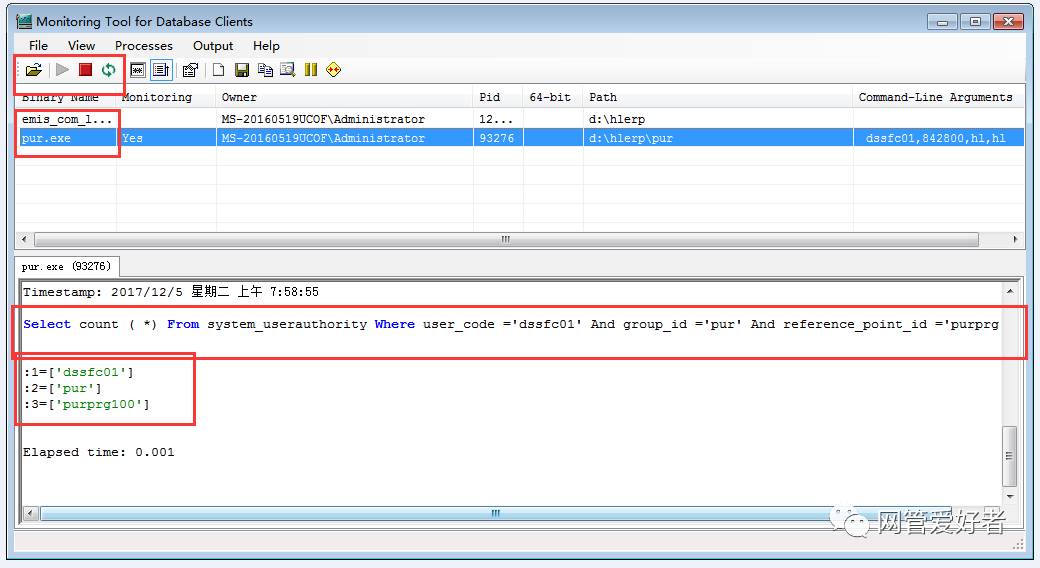
Task: Select the pur.exe (93276) tab
Action: tap(66, 266)
